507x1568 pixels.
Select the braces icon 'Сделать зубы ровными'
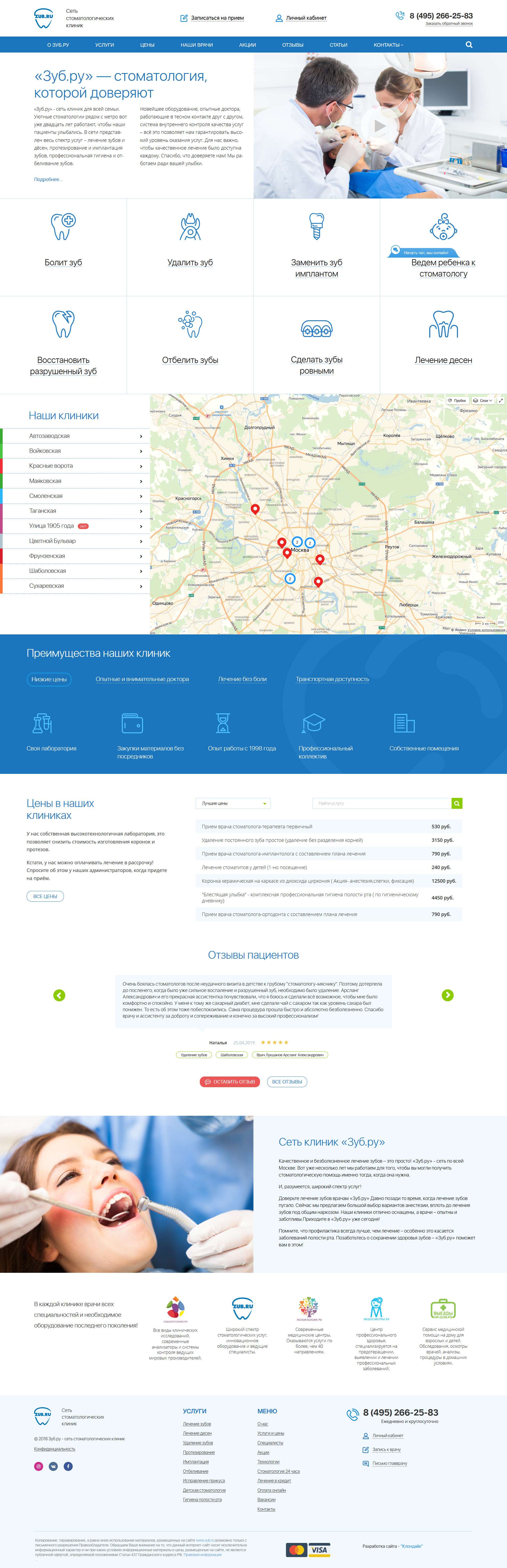click(x=317, y=329)
